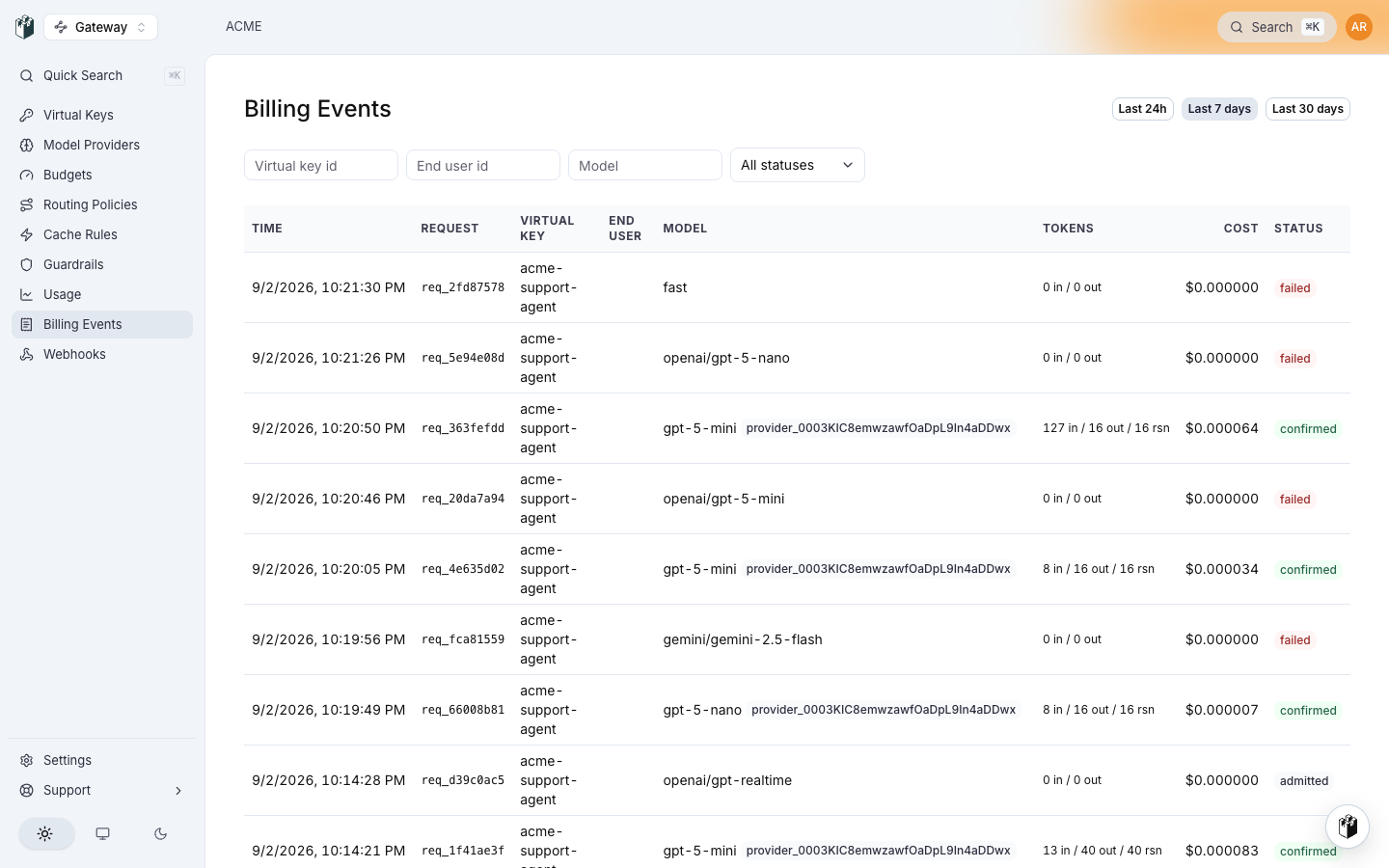This screenshot has width=1389, height=868.
Task: Click the Cache Rules lightning icon
Action: pos(27,234)
